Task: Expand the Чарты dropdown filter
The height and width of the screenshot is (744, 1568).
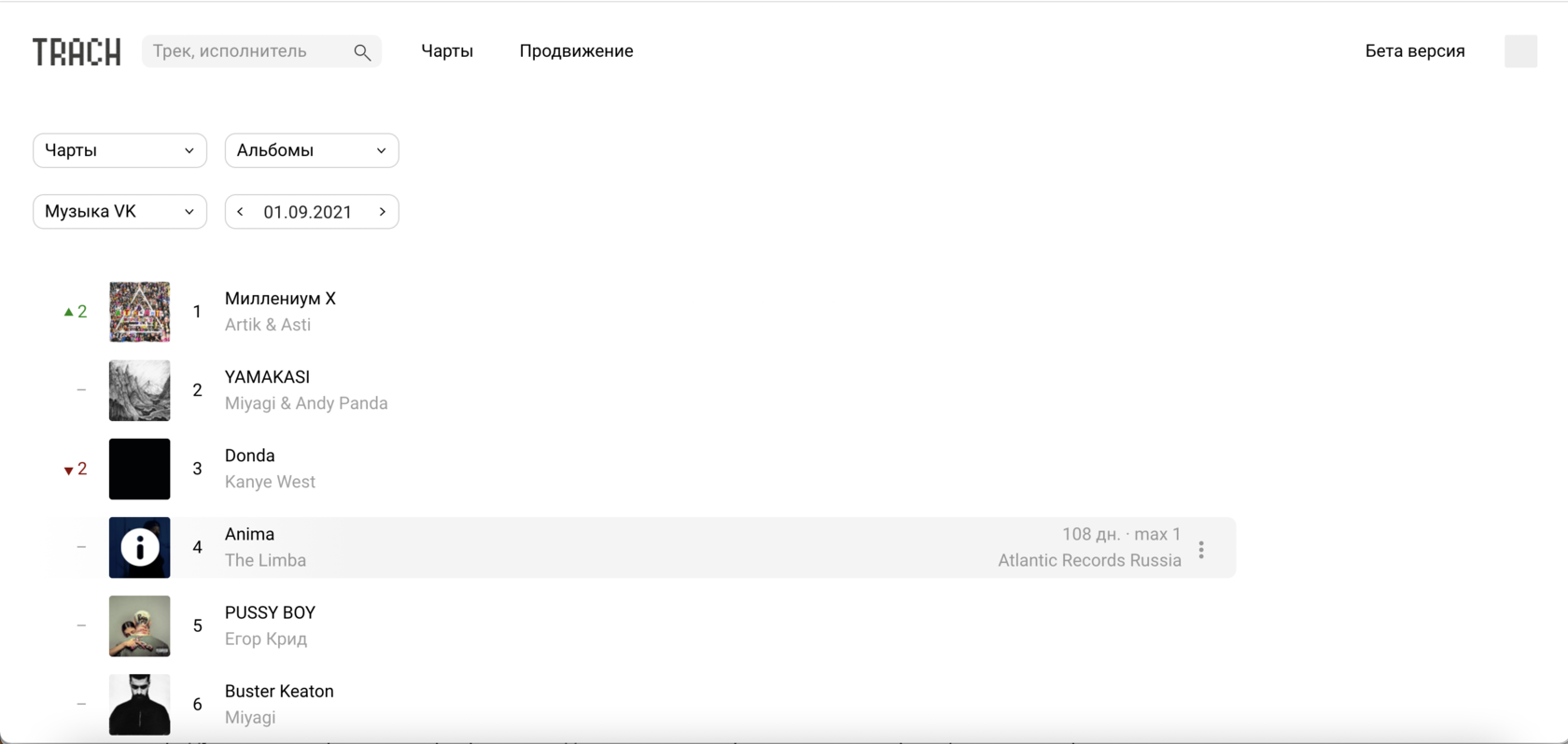Action: (x=119, y=150)
